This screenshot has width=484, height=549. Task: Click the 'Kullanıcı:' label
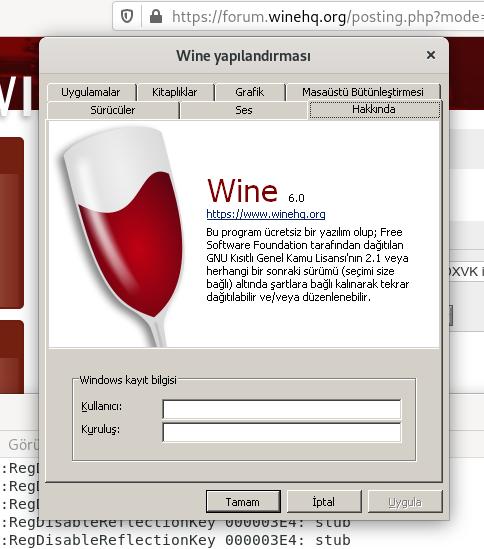102,406
